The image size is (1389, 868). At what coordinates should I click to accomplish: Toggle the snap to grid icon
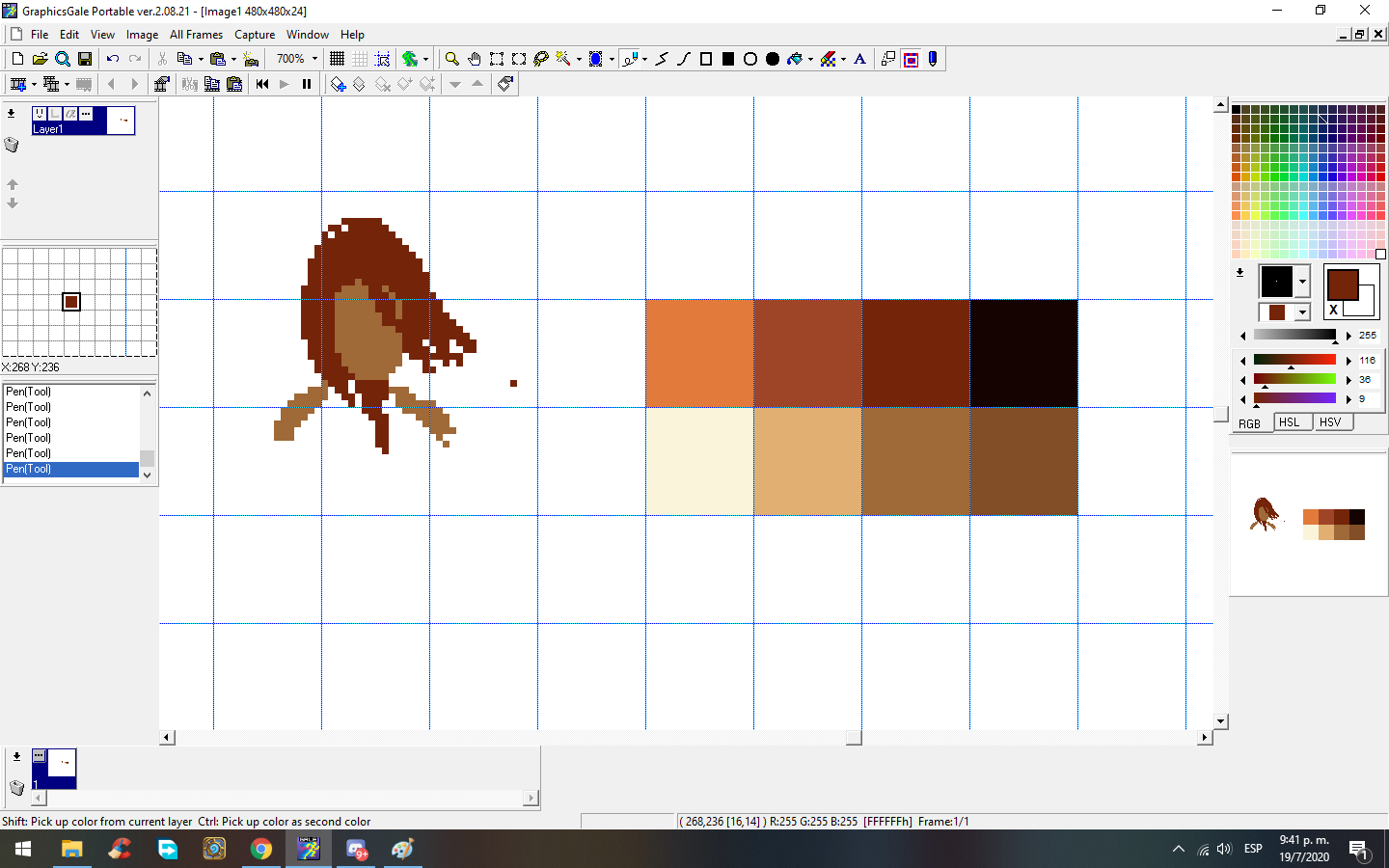382,59
